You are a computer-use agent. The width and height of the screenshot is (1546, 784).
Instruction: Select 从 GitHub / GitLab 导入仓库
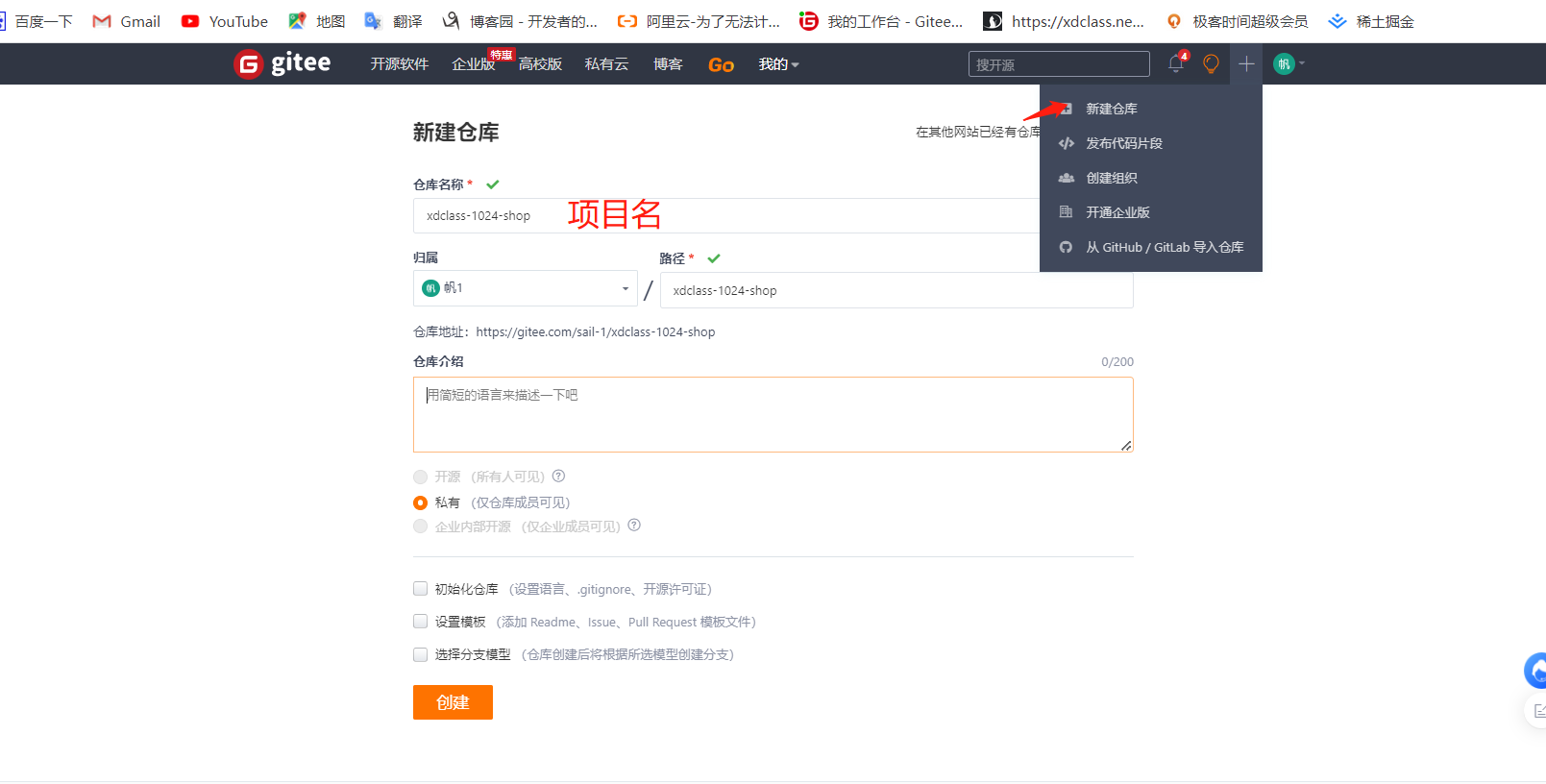(x=1165, y=247)
